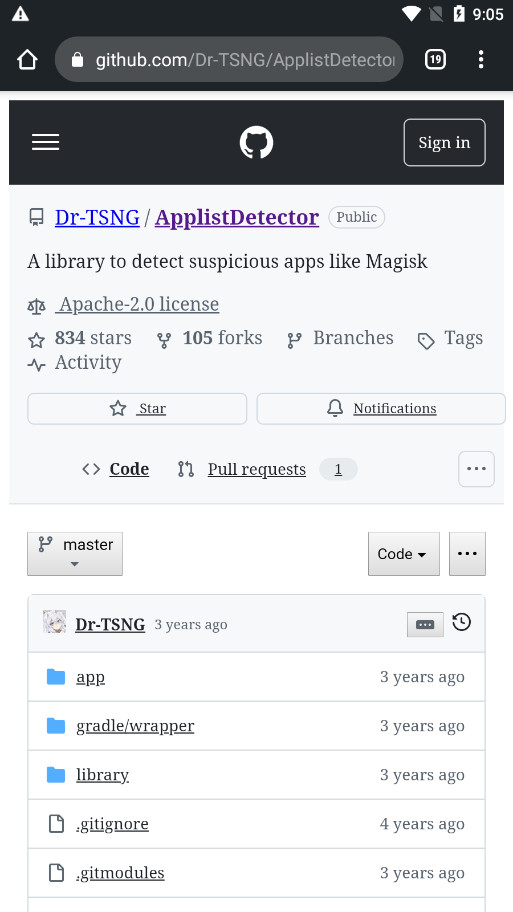Image resolution: width=513 pixels, height=912 pixels.
Task: Open additional repository tabs via ellipsis
Action: pyautogui.click(x=476, y=469)
